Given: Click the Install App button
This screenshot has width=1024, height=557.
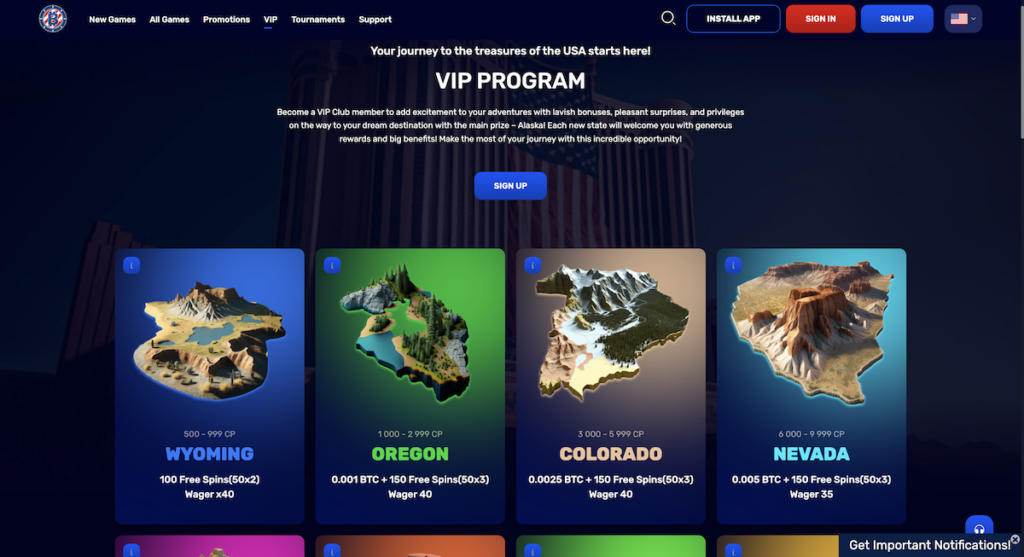Looking at the screenshot, I should click(x=733, y=19).
